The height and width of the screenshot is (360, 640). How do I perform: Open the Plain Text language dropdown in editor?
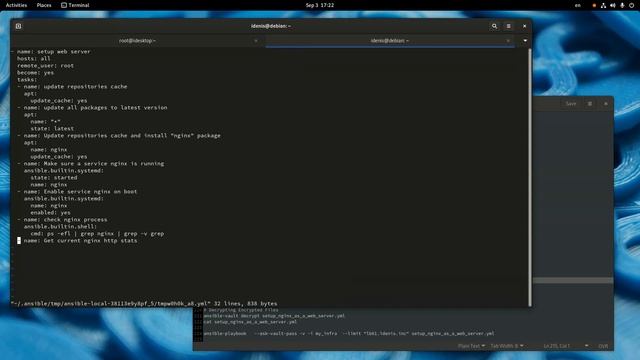[x=471, y=346]
